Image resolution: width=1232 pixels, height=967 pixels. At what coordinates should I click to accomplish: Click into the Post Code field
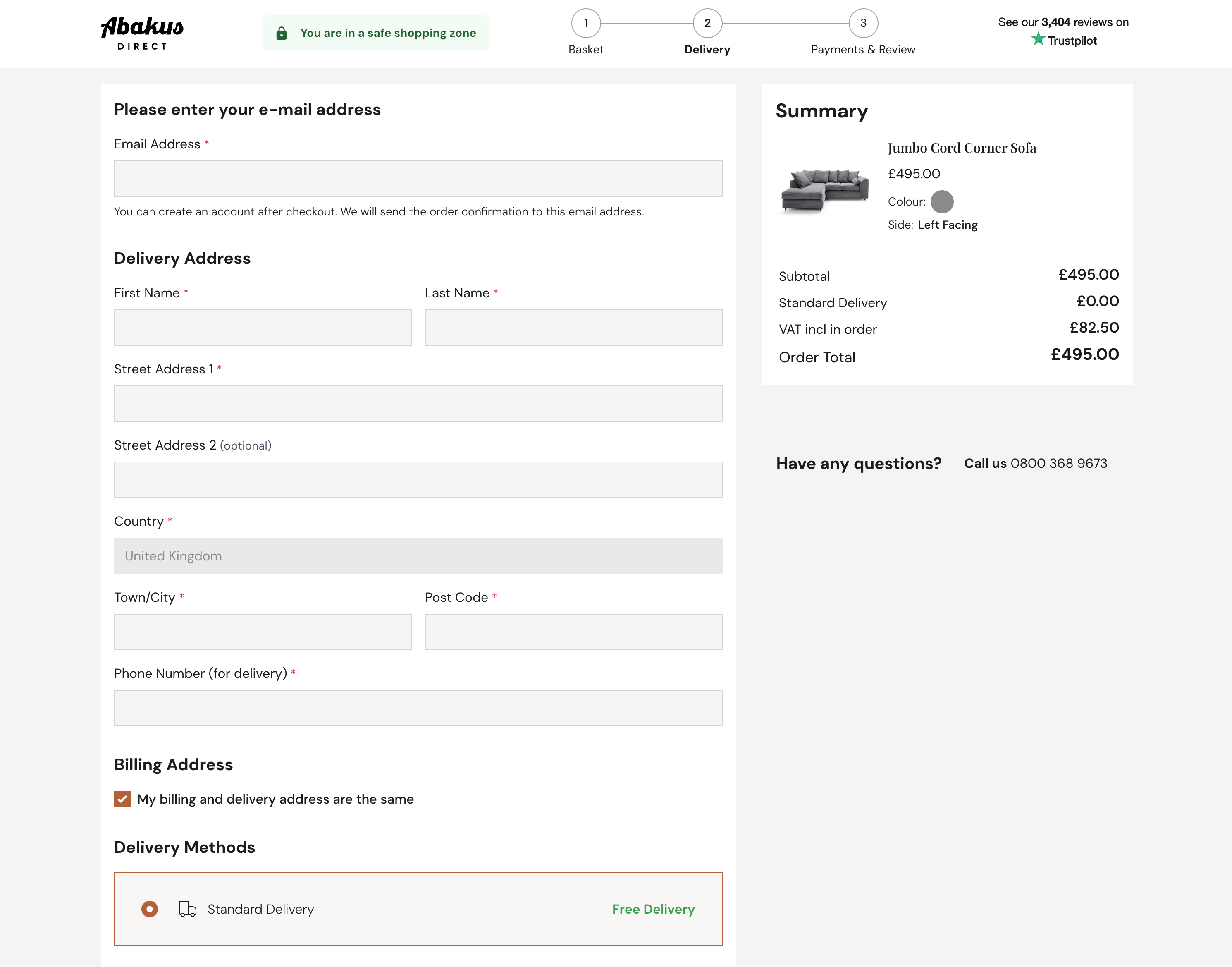pos(573,632)
